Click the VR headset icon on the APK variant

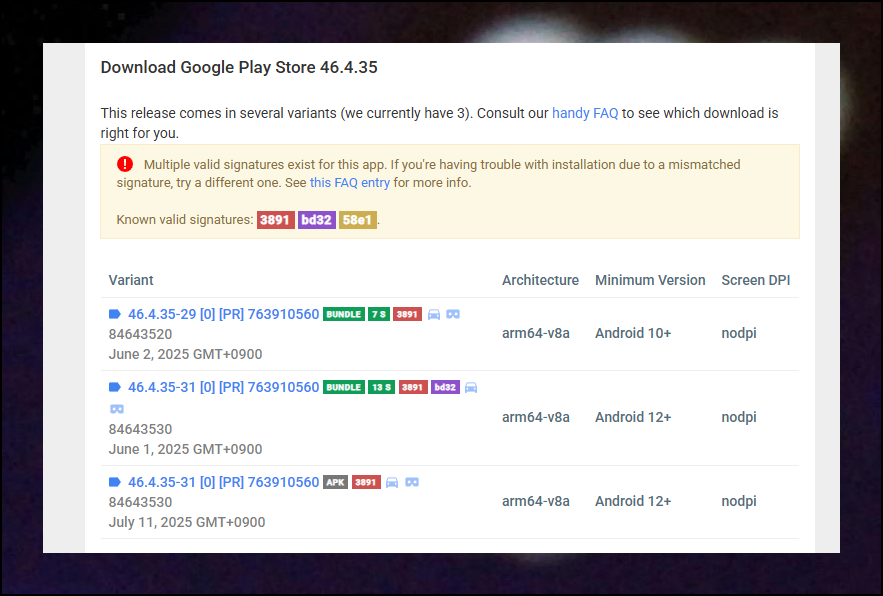tap(412, 482)
